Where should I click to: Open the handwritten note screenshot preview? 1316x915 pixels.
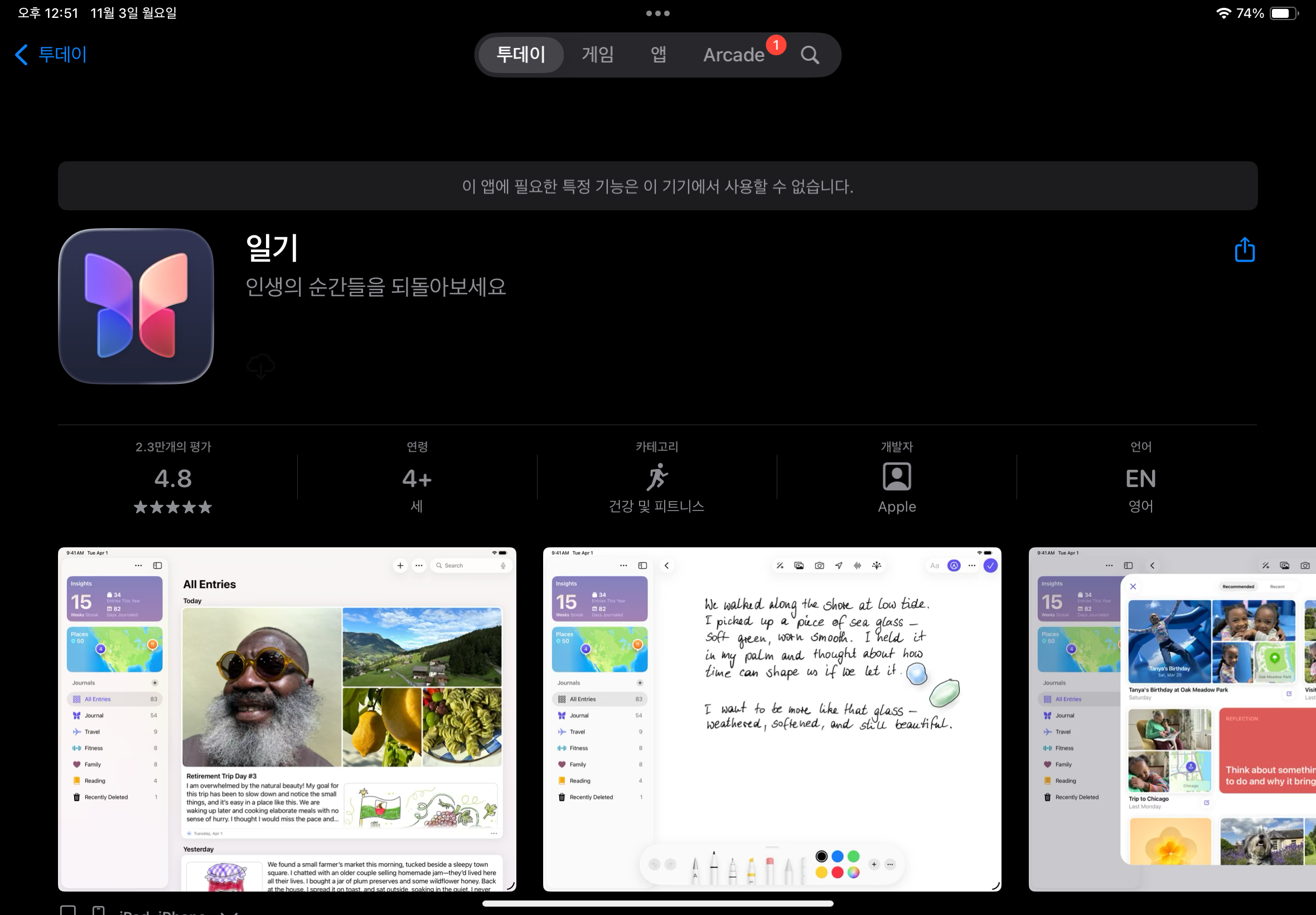(772, 719)
